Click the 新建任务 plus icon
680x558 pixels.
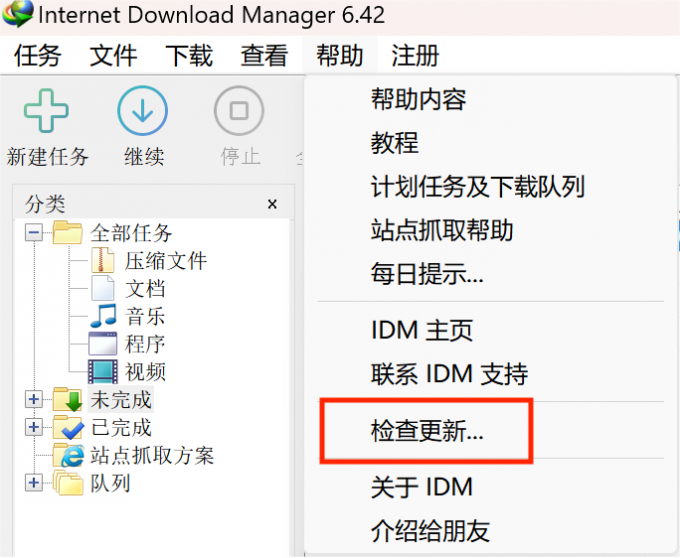coord(46,112)
